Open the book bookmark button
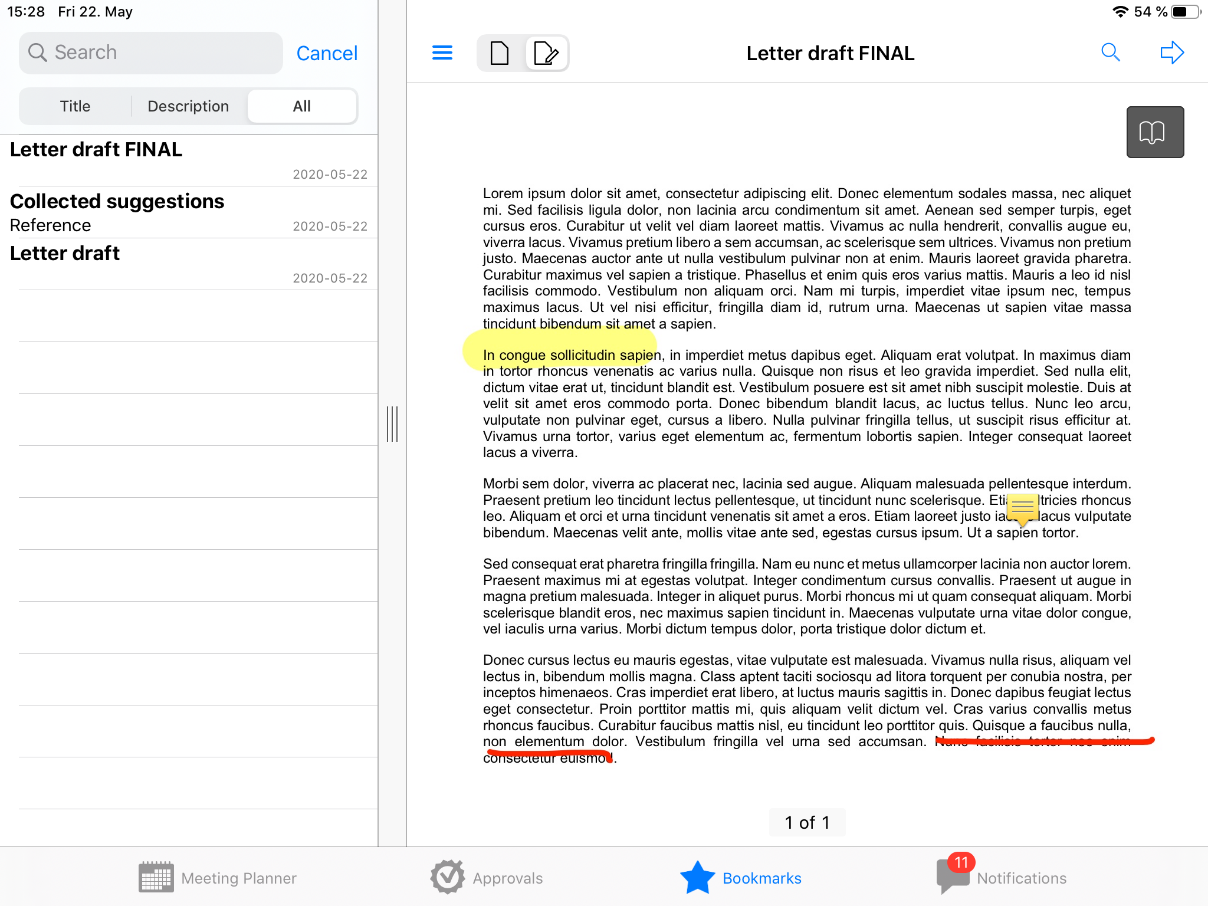 click(1155, 132)
